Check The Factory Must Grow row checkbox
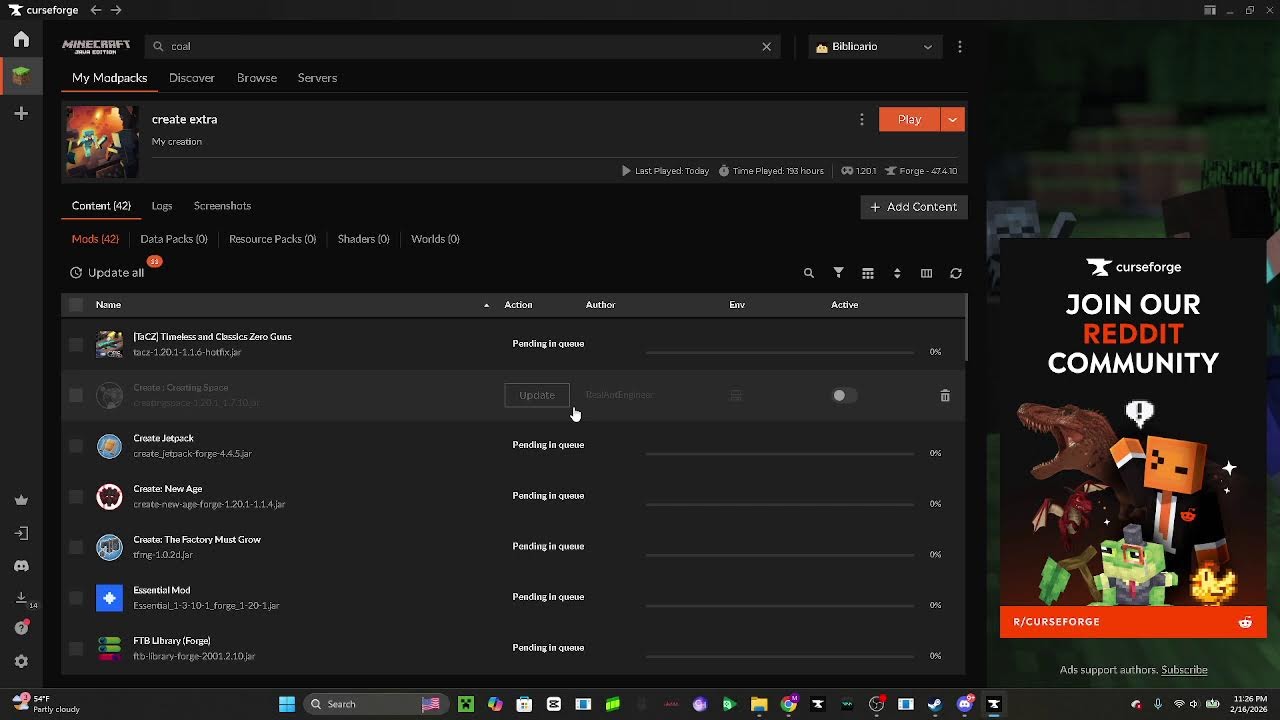This screenshot has height=720, width=1280. [x=76, y=547]
